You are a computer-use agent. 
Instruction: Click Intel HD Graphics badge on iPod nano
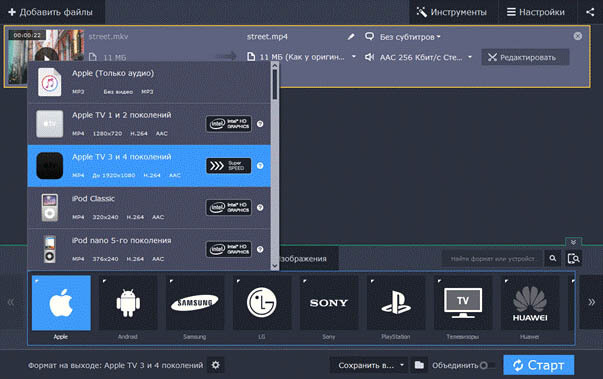click(x=229, y=249)
